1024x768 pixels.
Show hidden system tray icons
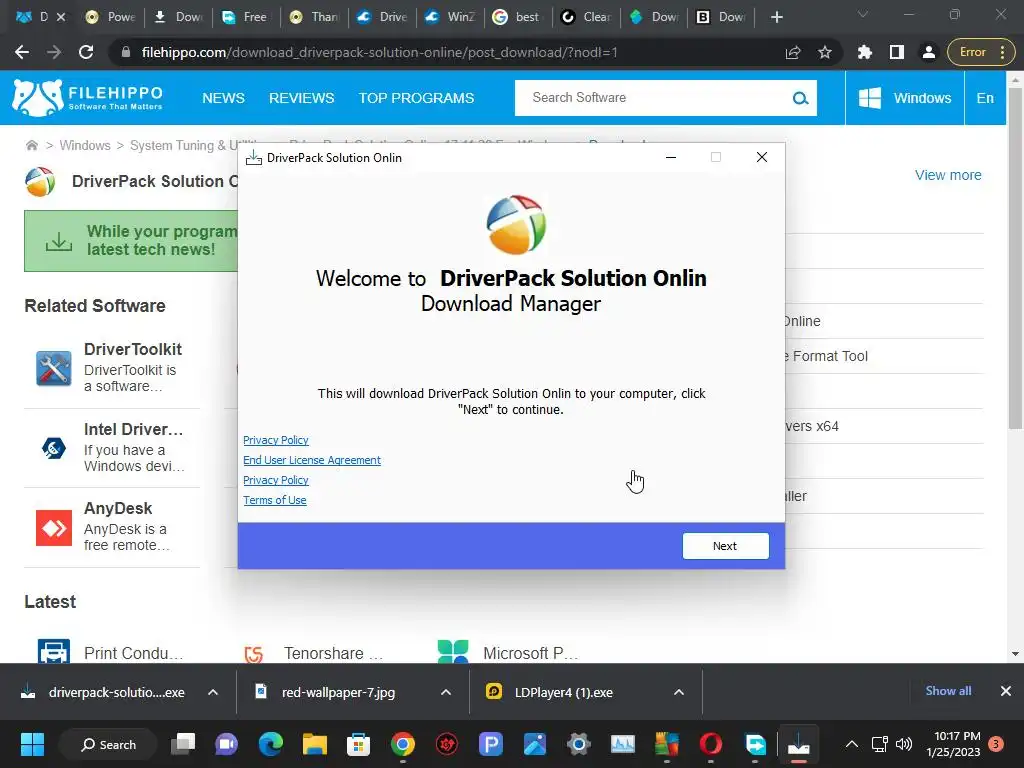click(852, 744)
